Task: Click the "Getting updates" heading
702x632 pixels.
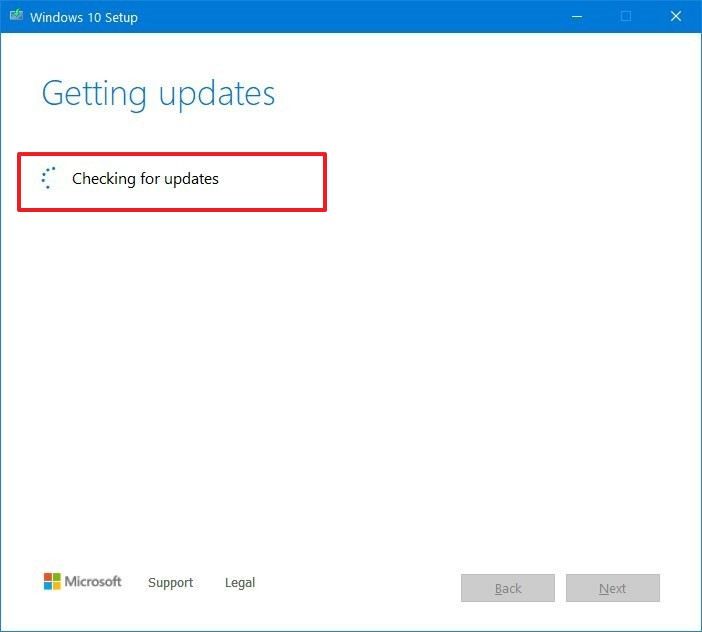Action: click(x=158, y=94)
